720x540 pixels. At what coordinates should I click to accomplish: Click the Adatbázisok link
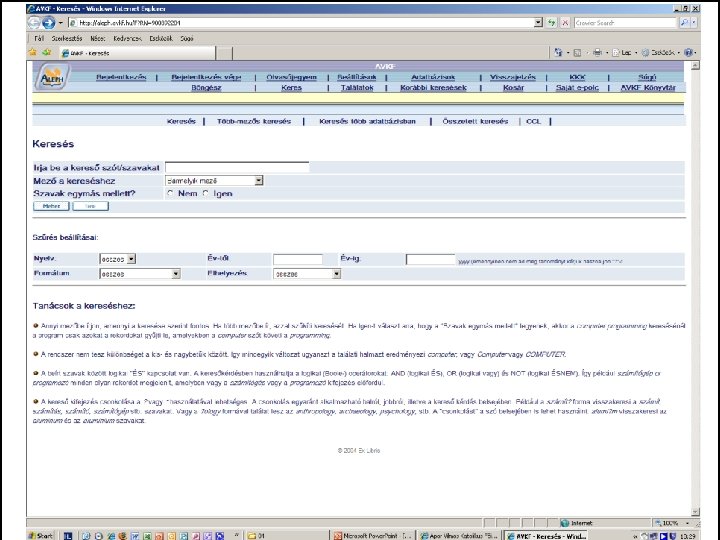(433, 77)
